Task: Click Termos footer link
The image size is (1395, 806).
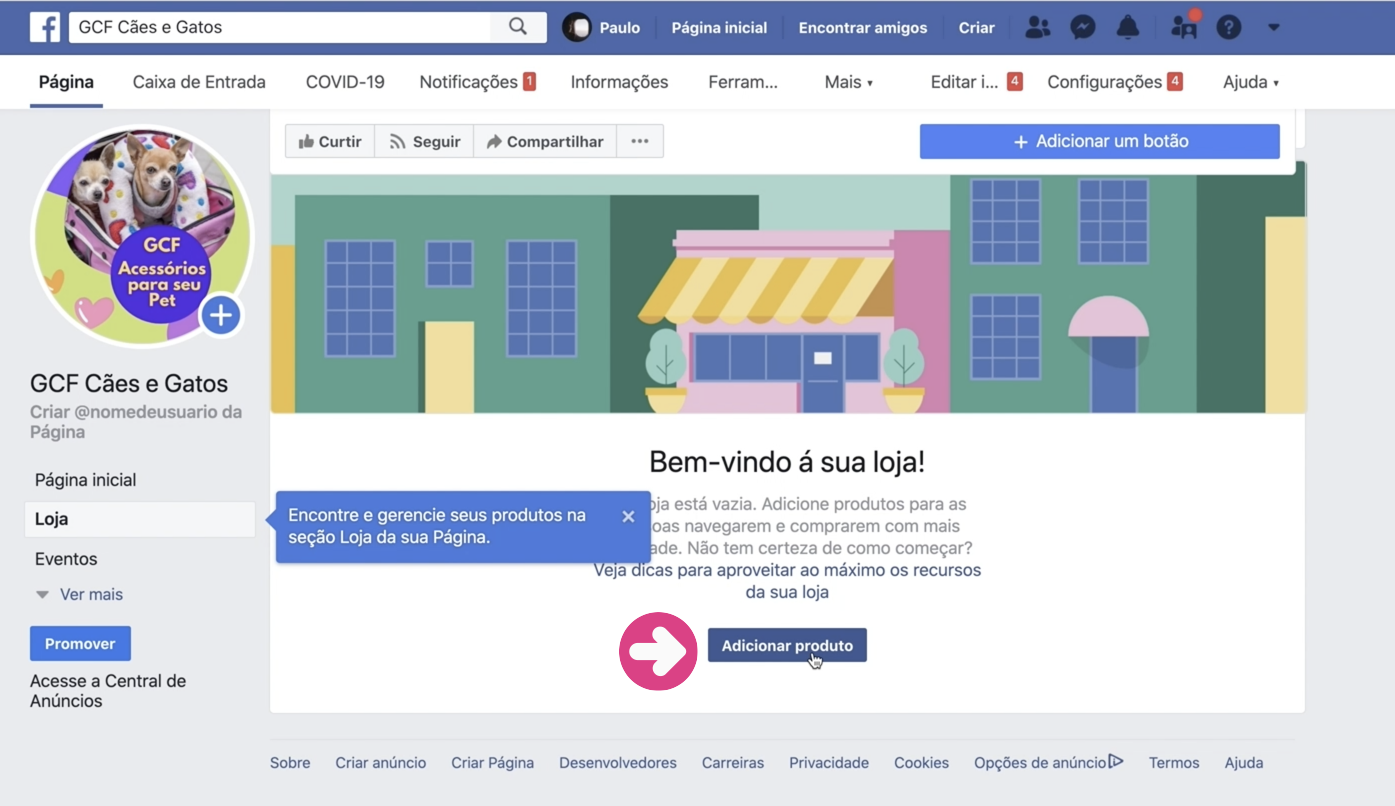Action: 1174,762
